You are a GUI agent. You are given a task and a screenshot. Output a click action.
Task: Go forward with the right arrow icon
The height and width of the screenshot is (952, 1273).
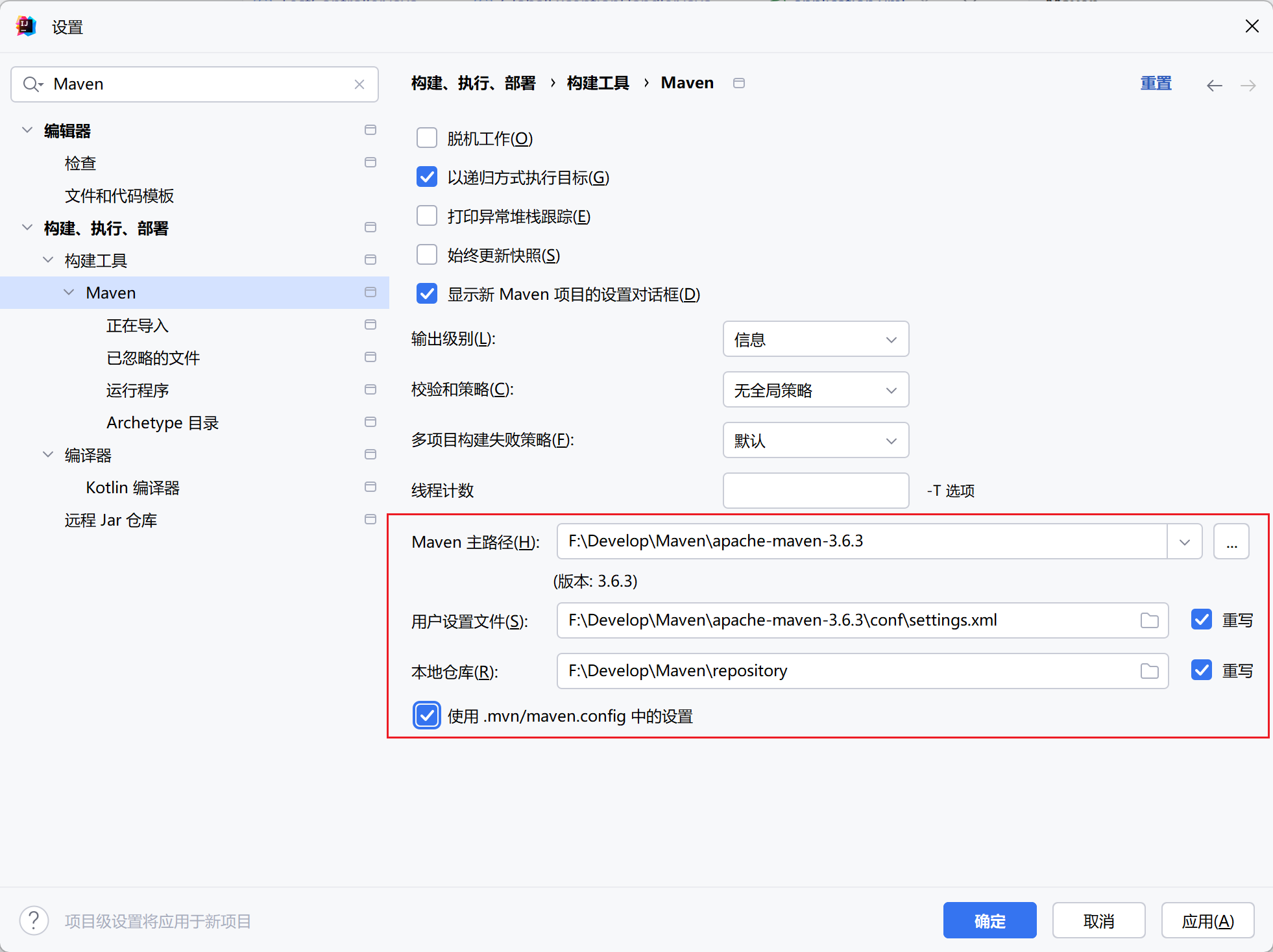pos(1248,85)
